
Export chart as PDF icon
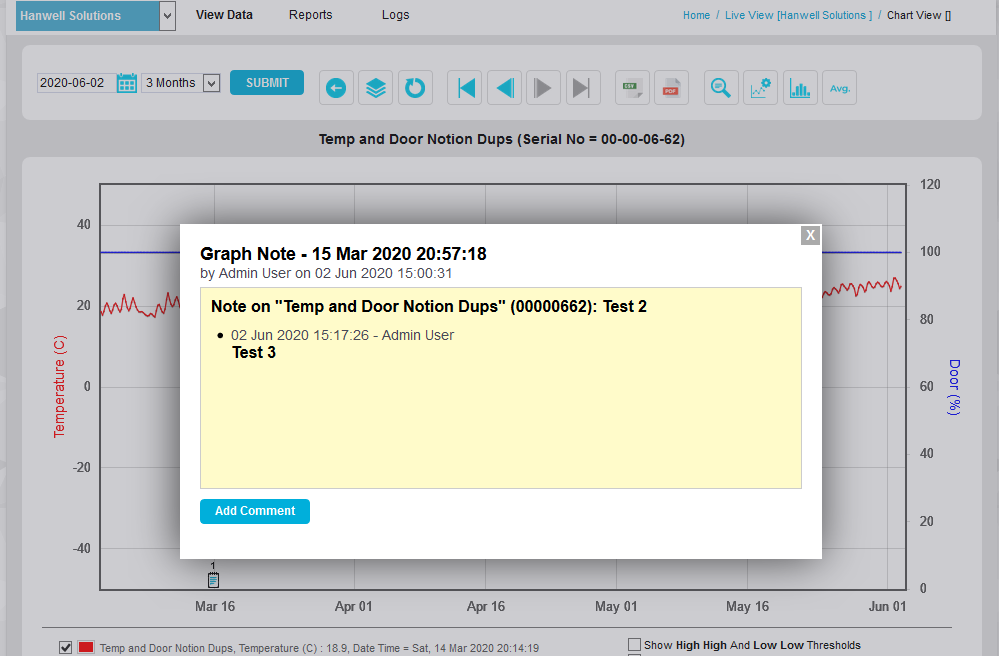pyautogui.click(x=671, y=88)
